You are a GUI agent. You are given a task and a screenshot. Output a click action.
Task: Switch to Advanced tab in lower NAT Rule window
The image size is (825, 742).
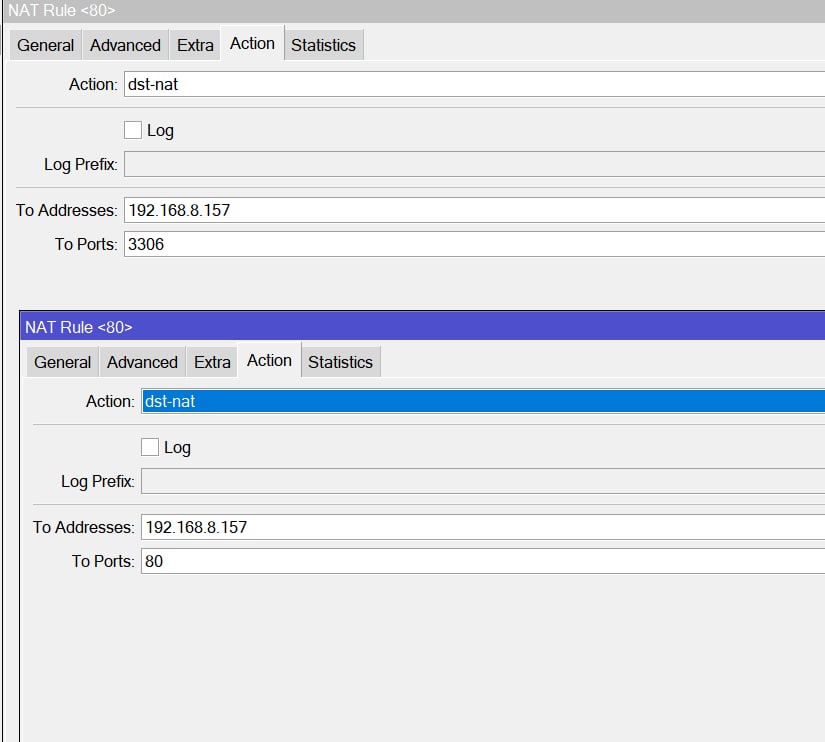[x=143, y=362]
